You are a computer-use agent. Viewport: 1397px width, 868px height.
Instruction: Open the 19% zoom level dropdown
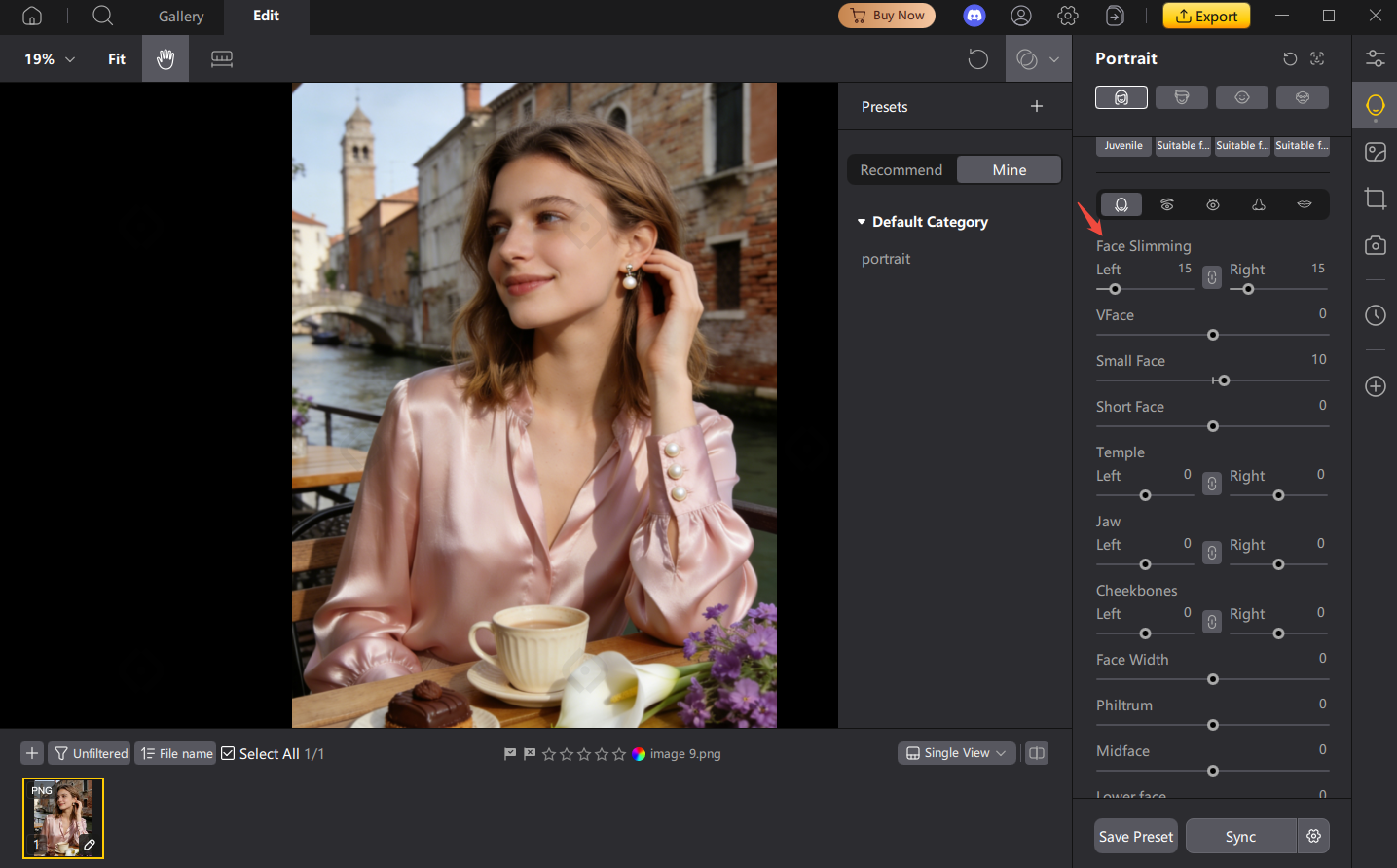click(x=47, y=58)
